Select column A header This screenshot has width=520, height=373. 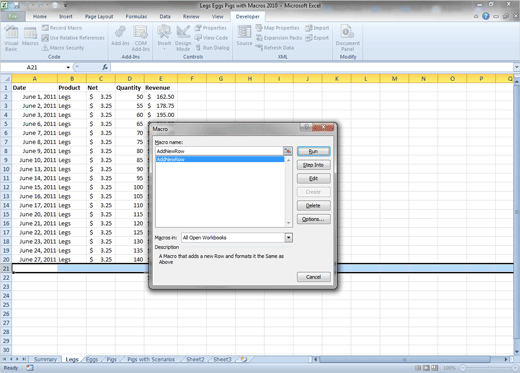(34, 79)
